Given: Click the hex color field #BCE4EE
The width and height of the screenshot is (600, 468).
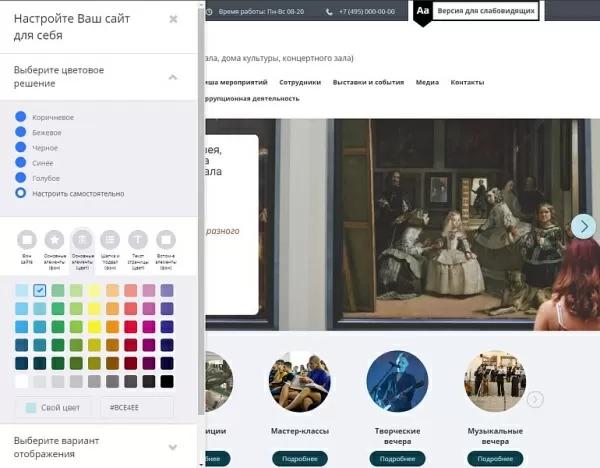Looking at the screenshot, I should (x=137, y=408).
